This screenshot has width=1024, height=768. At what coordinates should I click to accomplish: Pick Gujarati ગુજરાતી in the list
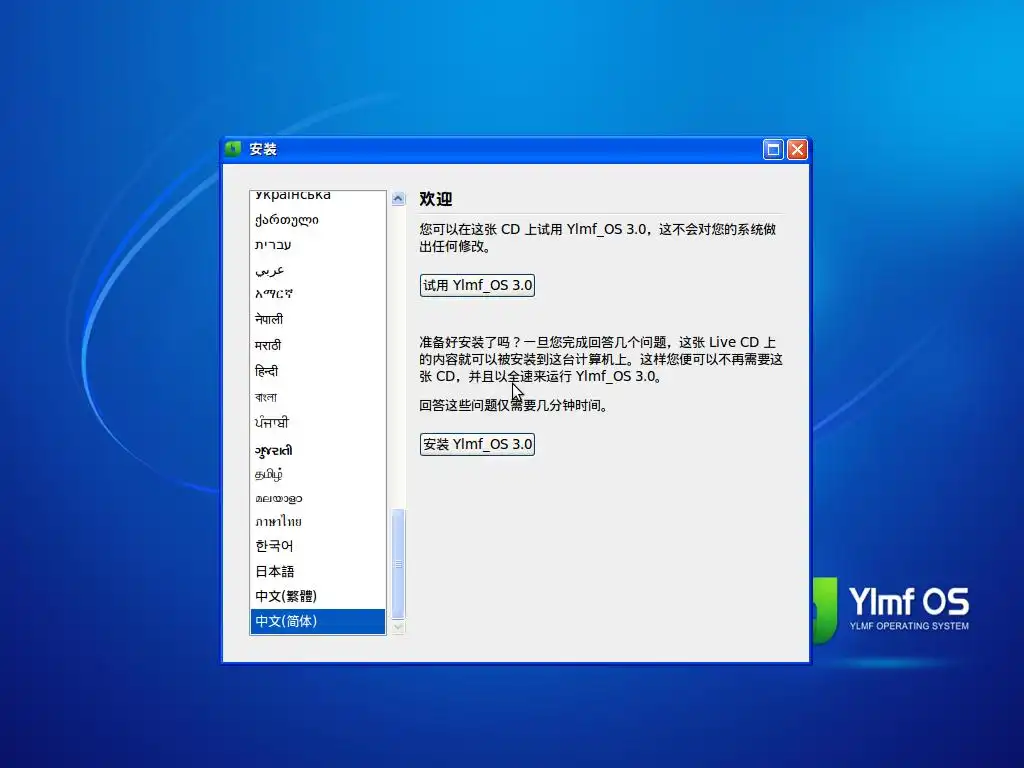point(317,450)
